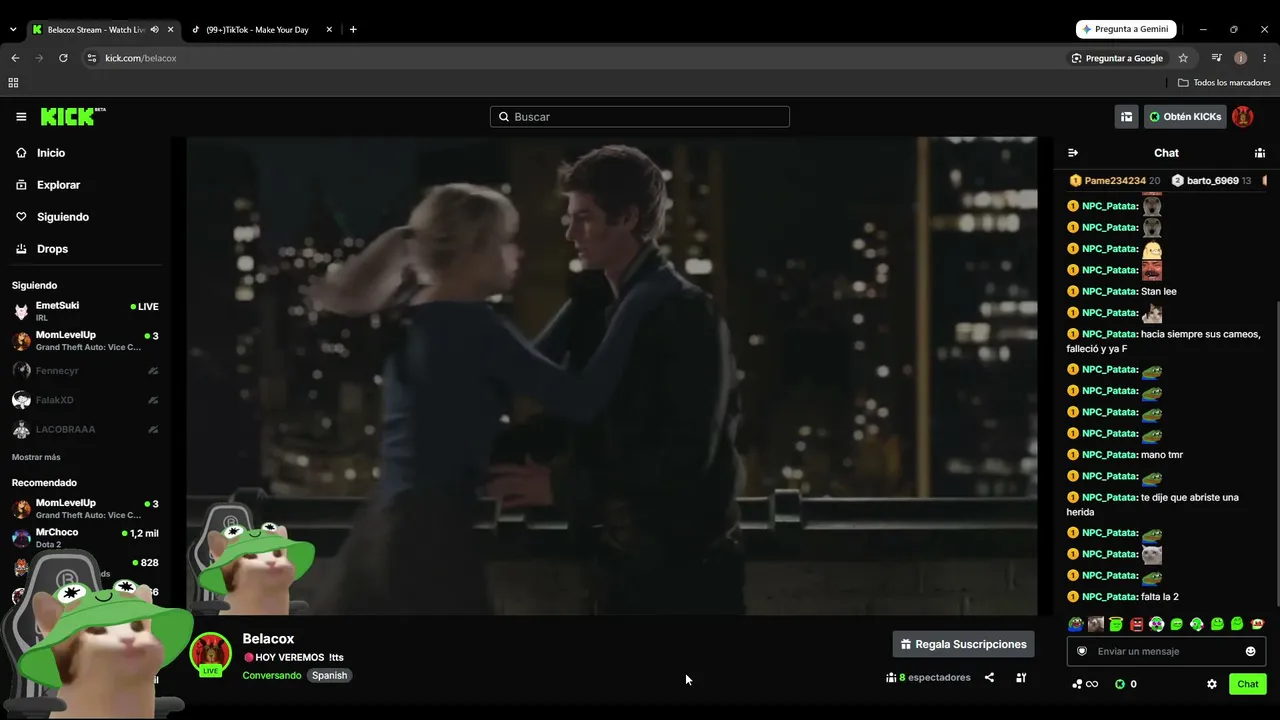Open MomLevelUp under Recomendado
The height and width of the screenshot is (720, 1280).
point(85,509)
